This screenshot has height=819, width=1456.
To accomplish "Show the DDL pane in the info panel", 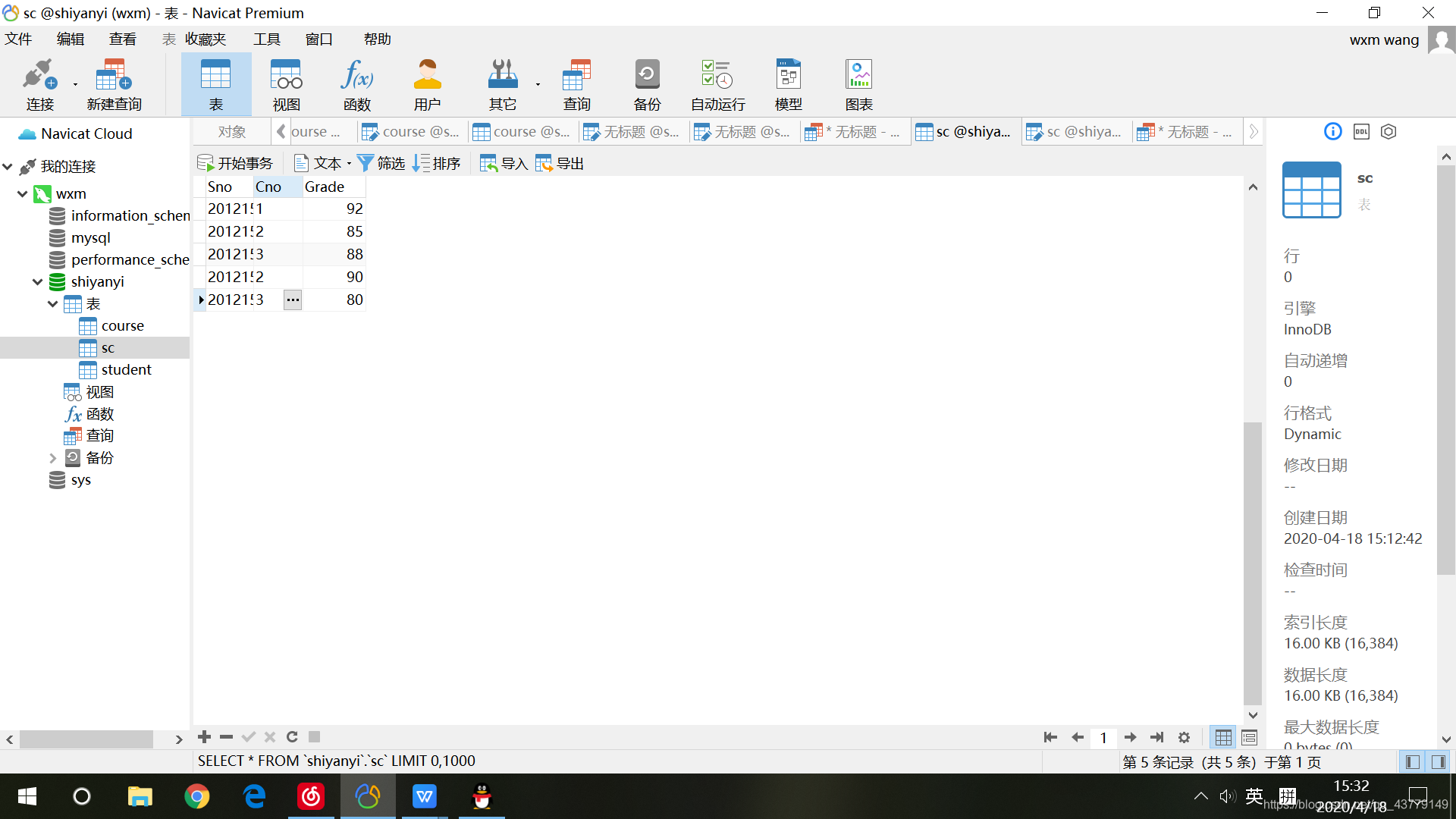I will [1360, 131].
